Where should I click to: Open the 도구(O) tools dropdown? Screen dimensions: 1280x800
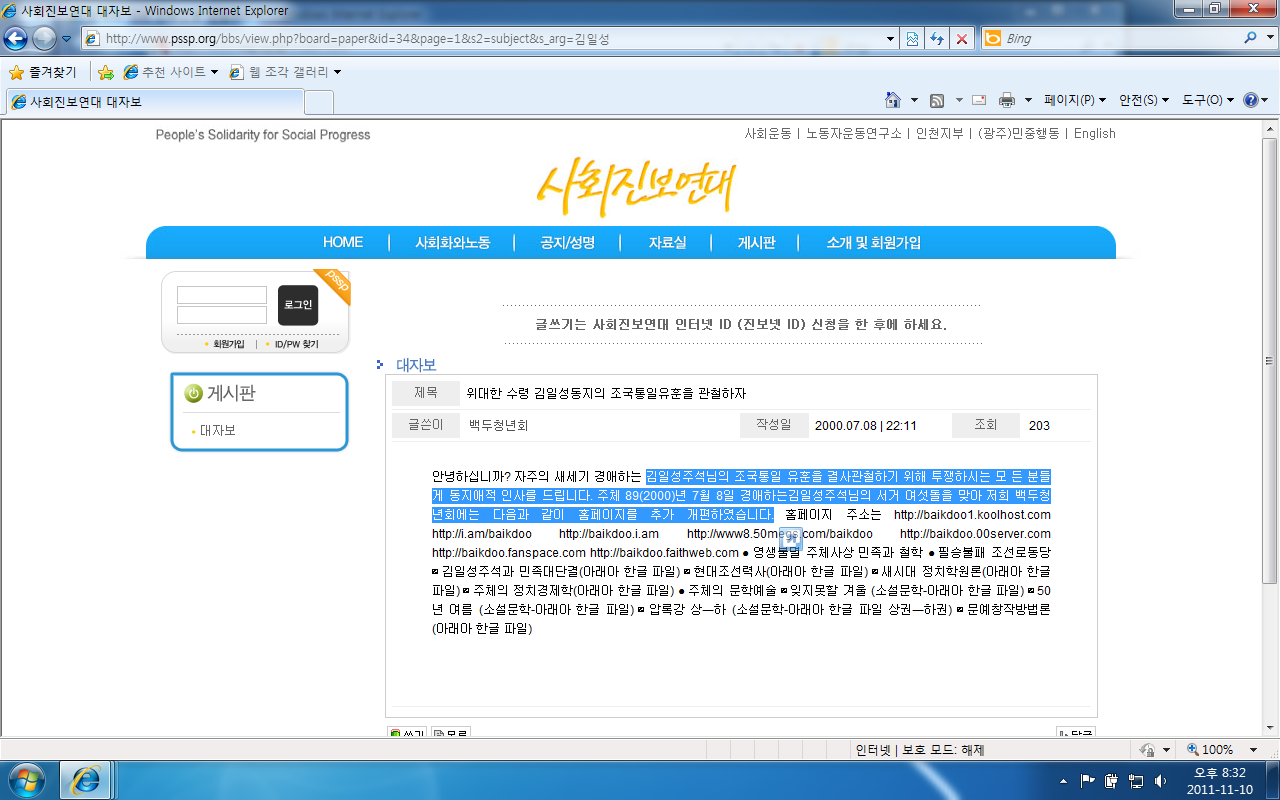[x=1208, y=100]
